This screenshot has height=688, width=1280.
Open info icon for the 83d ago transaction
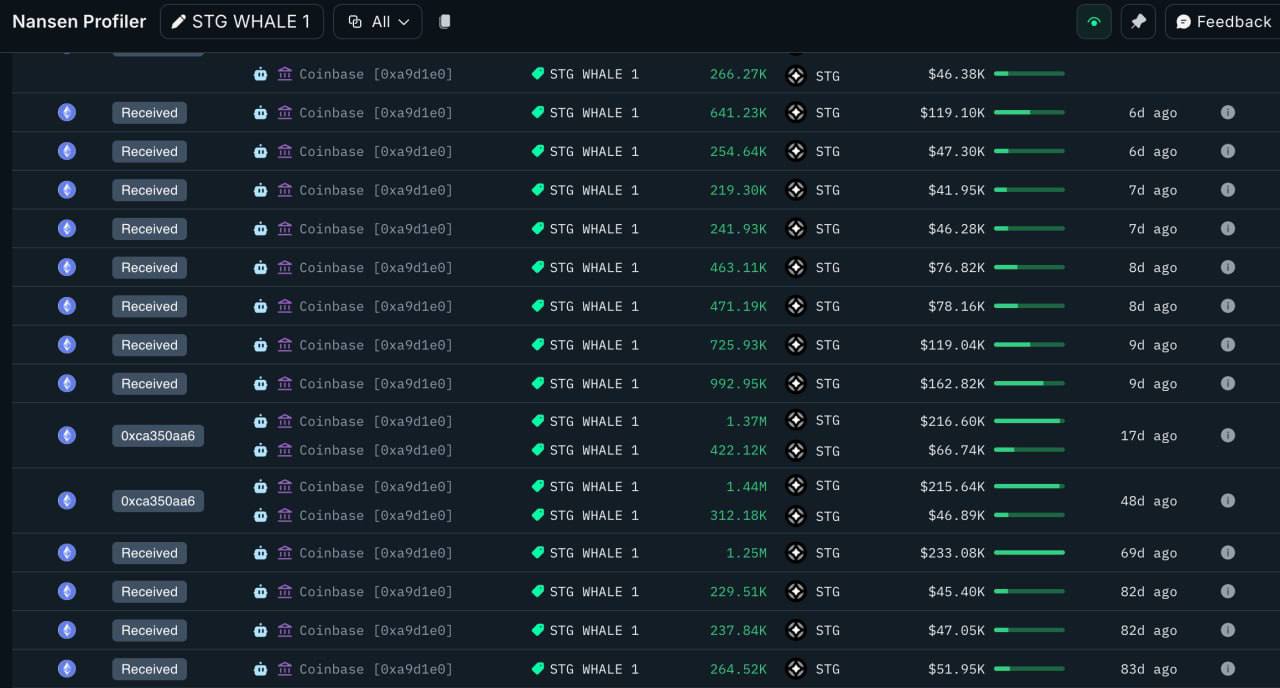point(1228,668)
